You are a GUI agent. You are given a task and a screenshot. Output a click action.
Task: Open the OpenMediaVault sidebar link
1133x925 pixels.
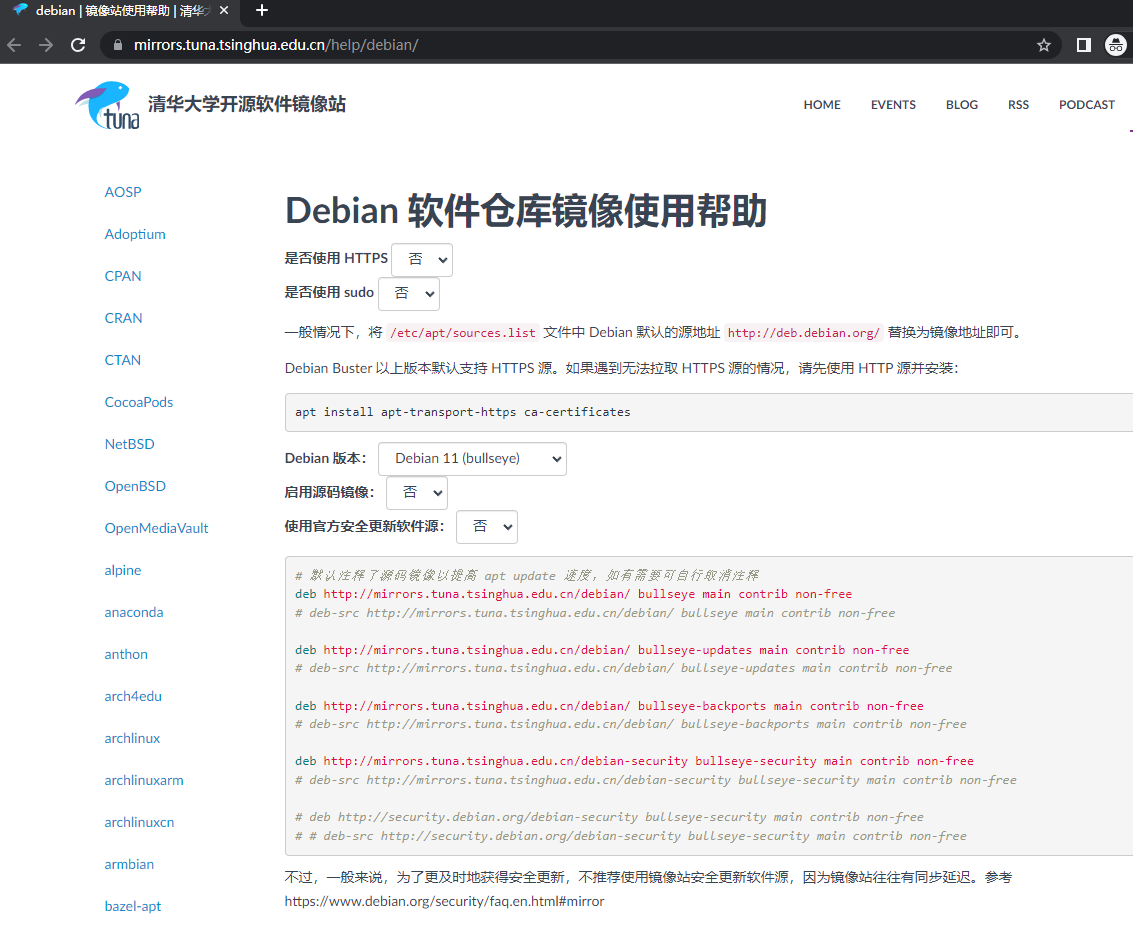pos(156,528)
